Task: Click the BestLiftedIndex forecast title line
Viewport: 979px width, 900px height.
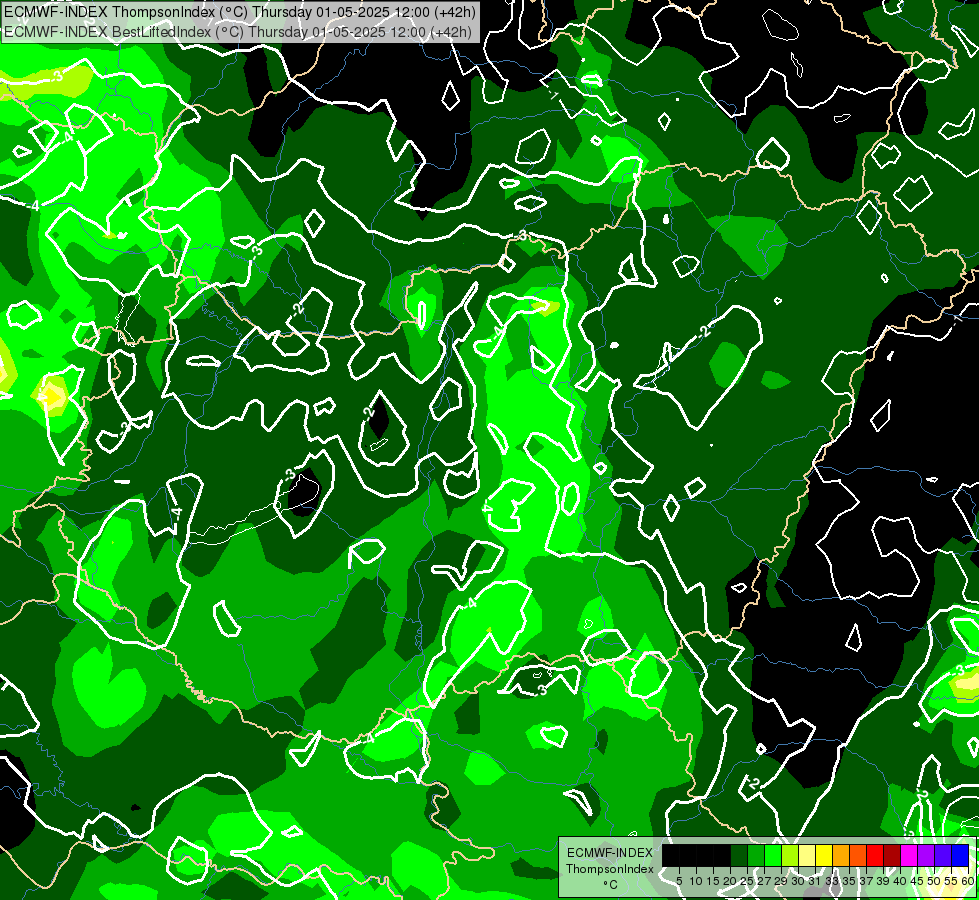Action: pyautogui.click(x=238, y=32)
